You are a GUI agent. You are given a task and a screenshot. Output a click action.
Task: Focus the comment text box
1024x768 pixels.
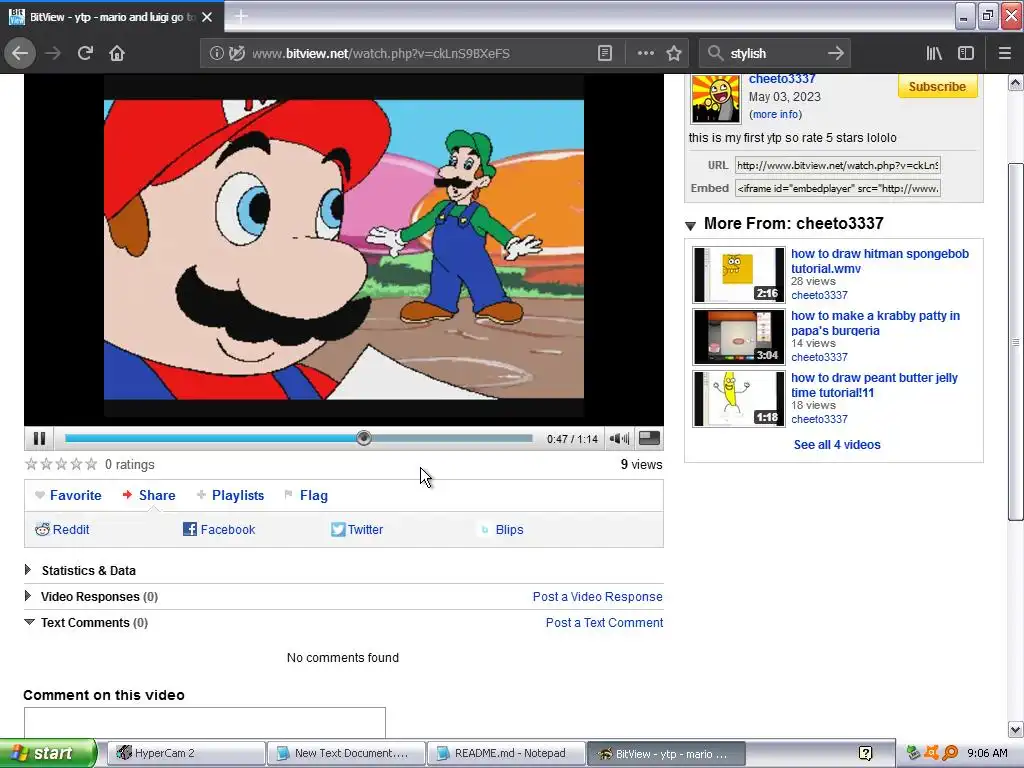(204, 722)
